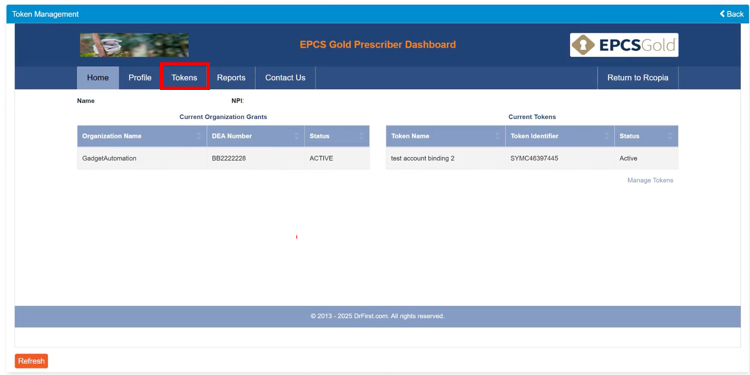
Task: Click the DEA Number column header
Action: [255, 136]
